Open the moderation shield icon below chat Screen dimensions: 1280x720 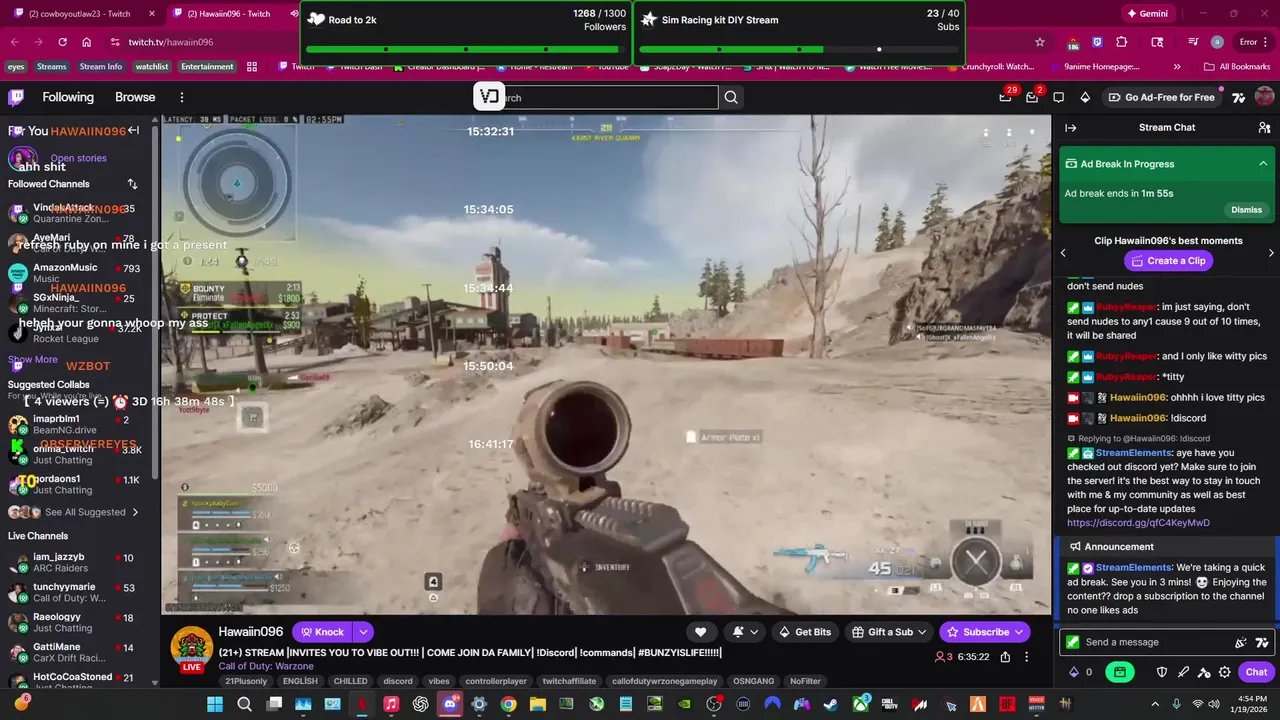pos(1162,672)
